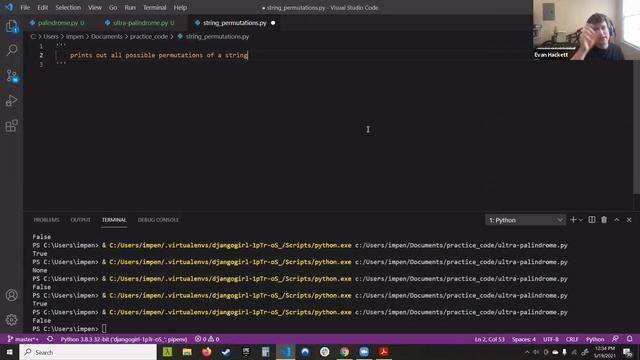Maximize the panel with the up chevron
Viewport: 640px width, 360px height.
coord(617,220)
